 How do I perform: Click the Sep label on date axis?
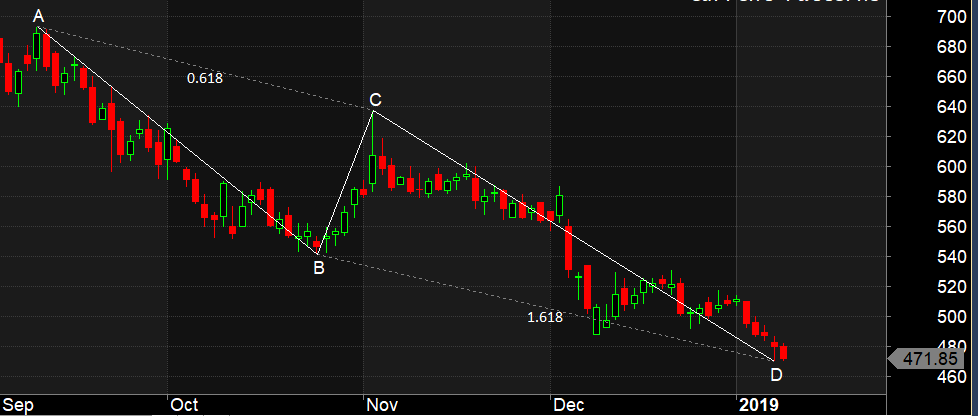point(19,405)
